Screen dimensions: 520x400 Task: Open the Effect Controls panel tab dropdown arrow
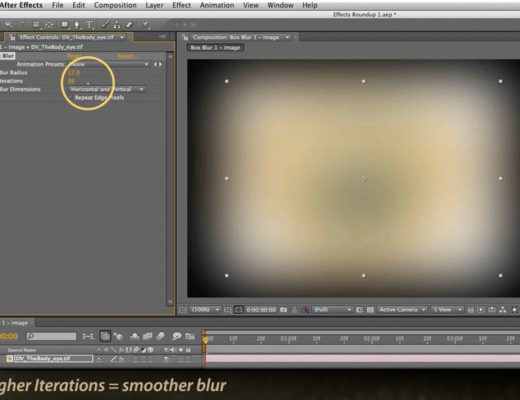click(x=122, y=37)
